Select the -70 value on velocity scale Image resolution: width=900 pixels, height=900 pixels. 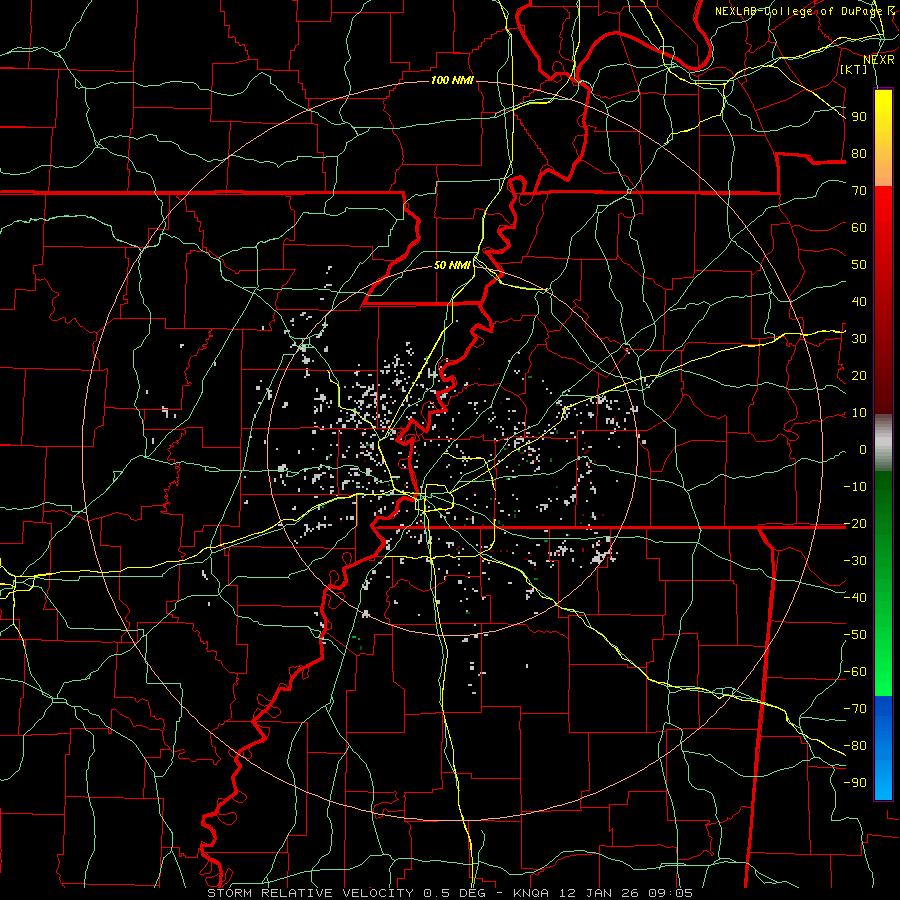pyautogui.click(x=855, y=709)
